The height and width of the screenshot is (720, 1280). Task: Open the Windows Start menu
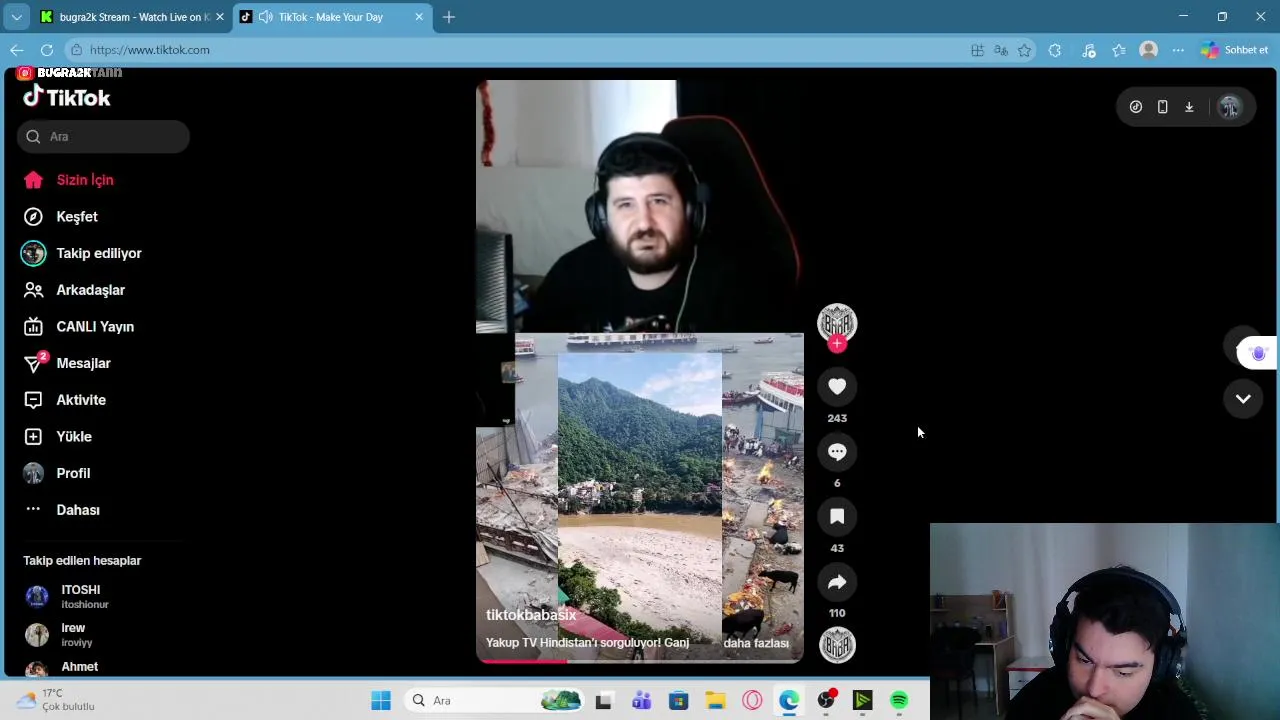coord(381,701)
